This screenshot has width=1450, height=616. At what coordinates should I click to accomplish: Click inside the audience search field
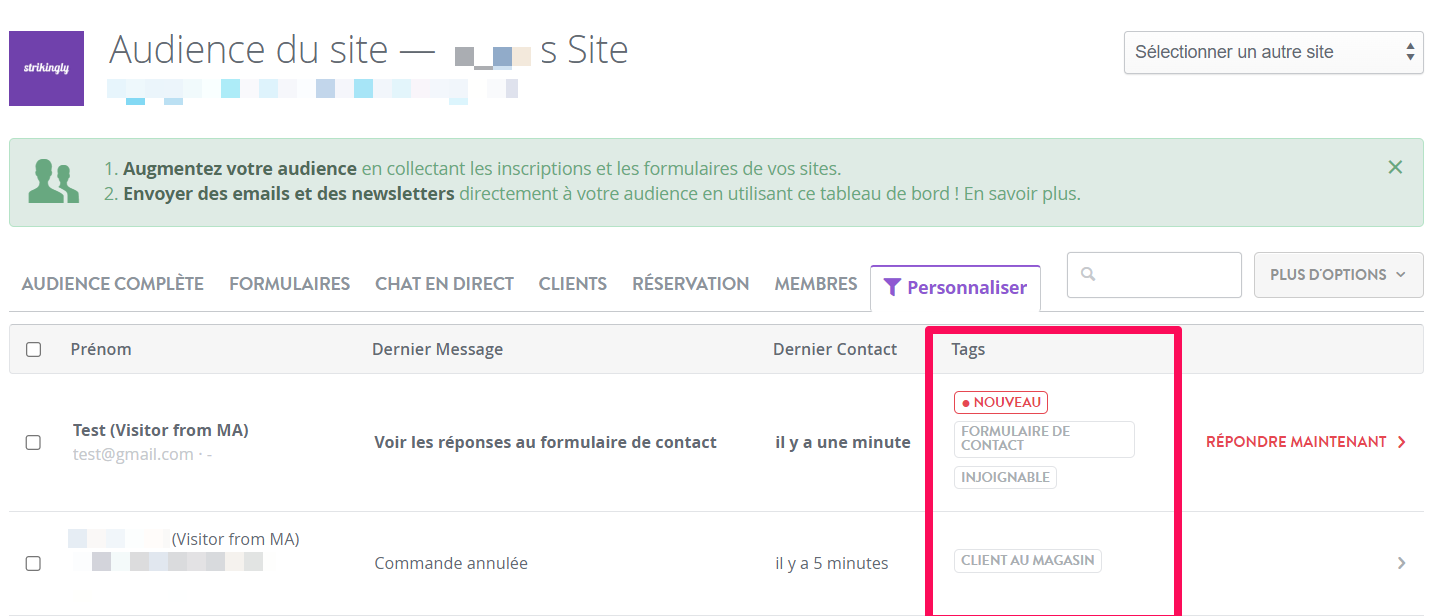tap(1154, 275)
